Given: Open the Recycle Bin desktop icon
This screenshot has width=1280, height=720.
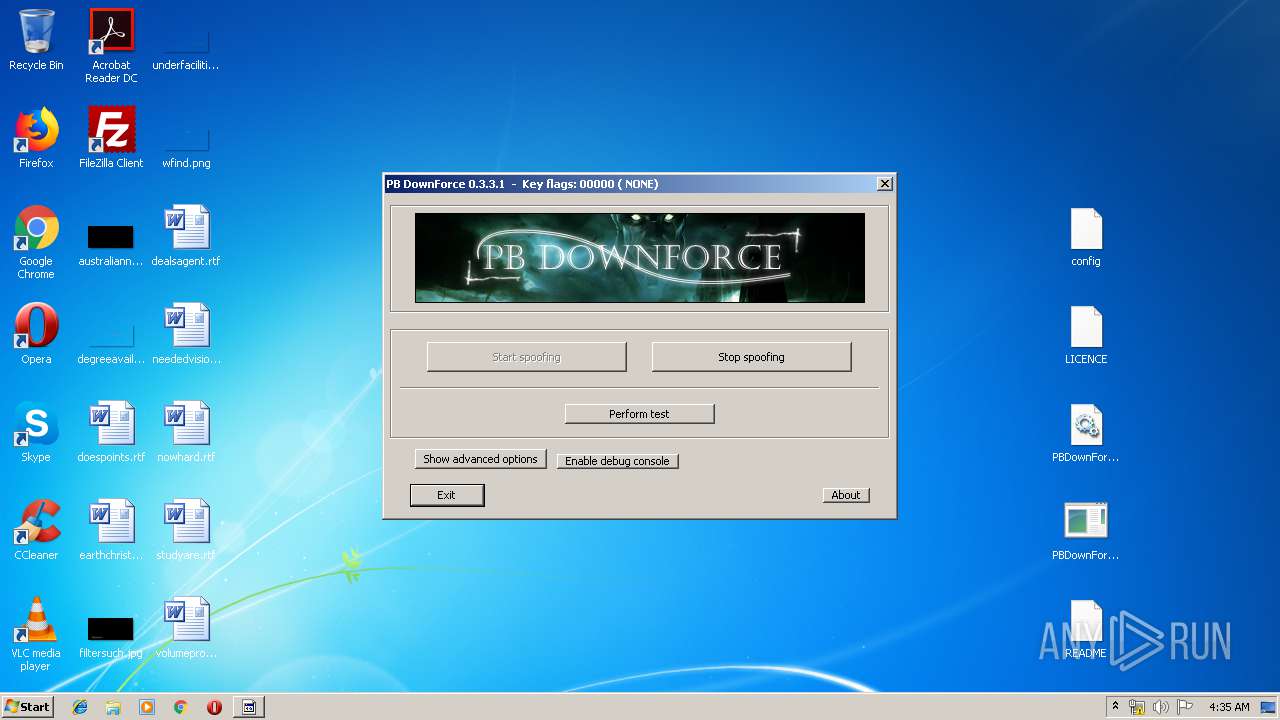Looking at the screenshot, I should pos(36,41).
